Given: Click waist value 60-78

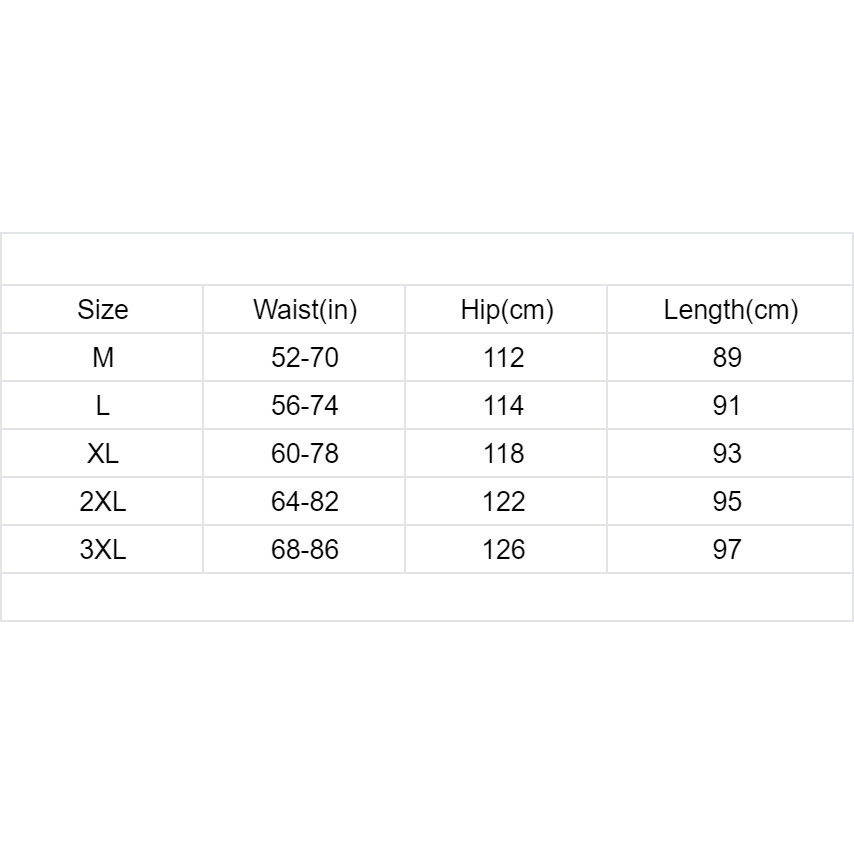Looking at the screenshot, I should 305,454.
